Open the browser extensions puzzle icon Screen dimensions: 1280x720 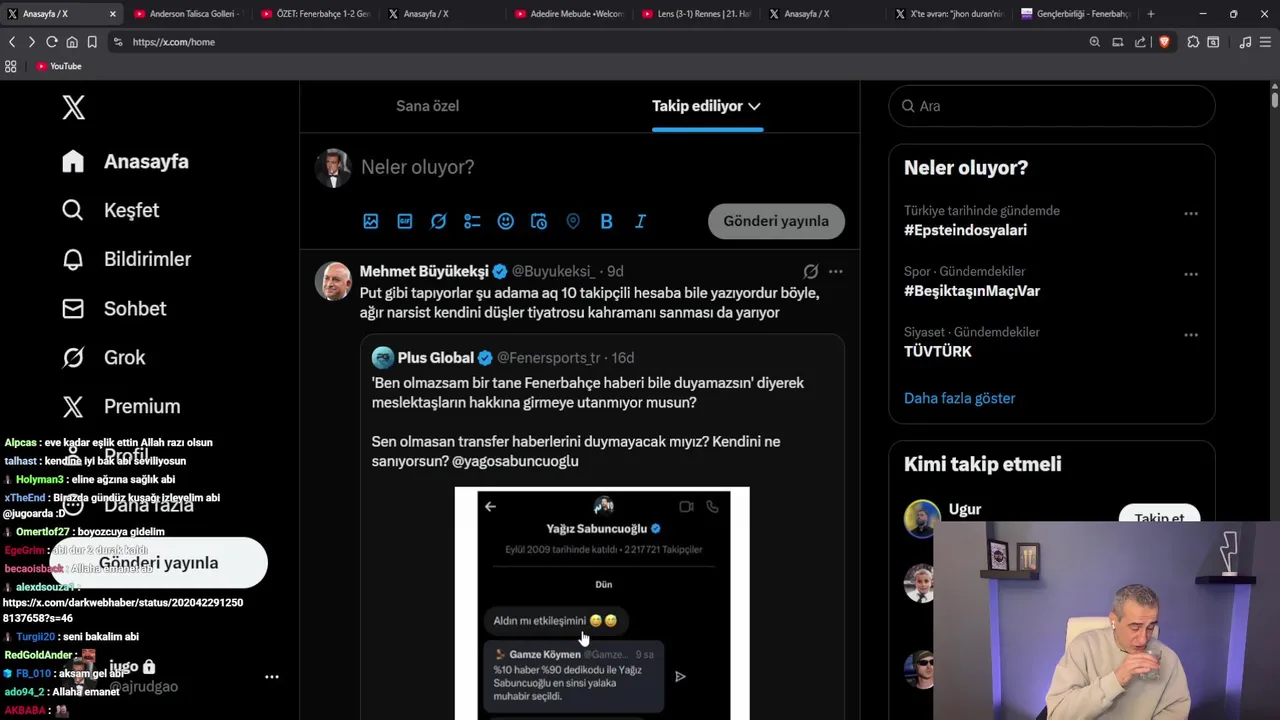pos(1193,42)
